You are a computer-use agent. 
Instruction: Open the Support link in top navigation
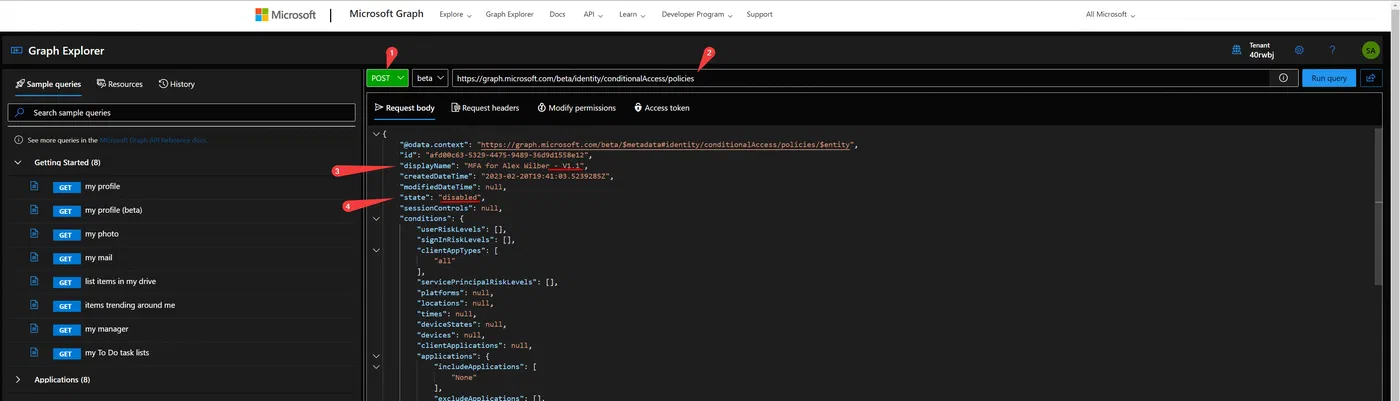[759, 15]
